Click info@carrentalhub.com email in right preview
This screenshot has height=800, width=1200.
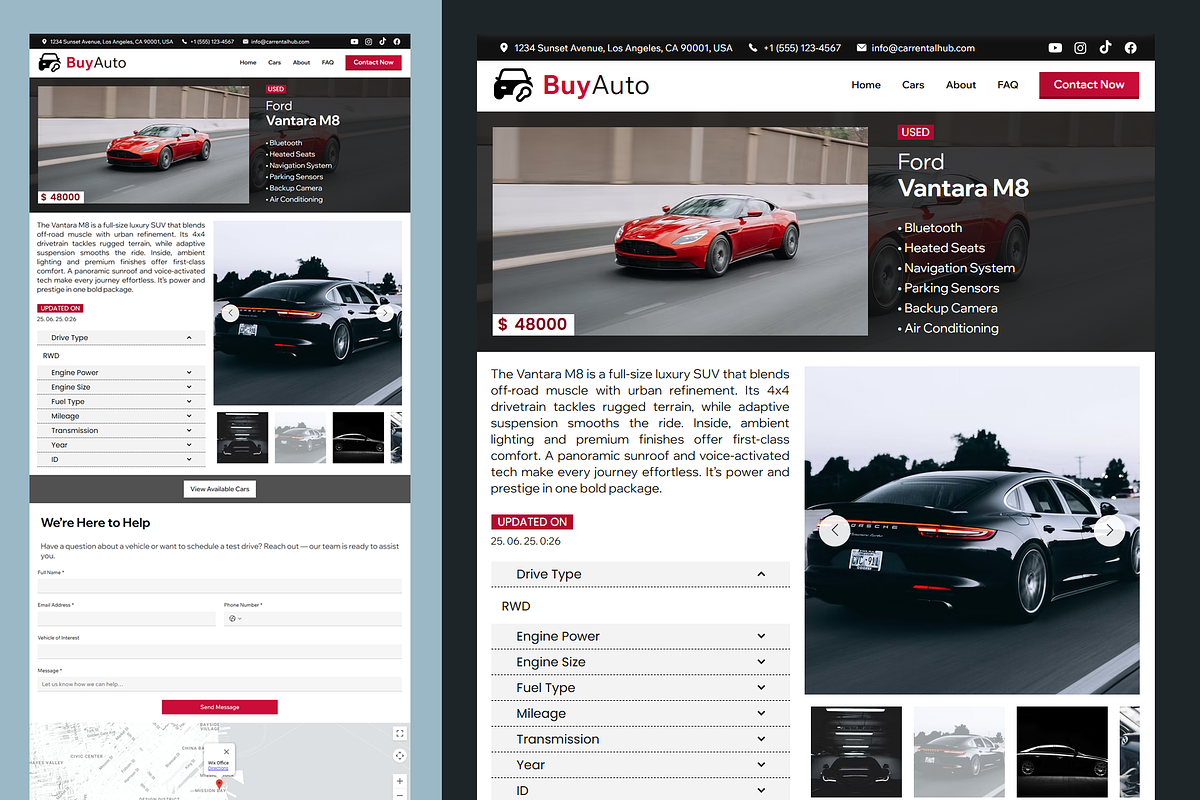pos(923,48)
